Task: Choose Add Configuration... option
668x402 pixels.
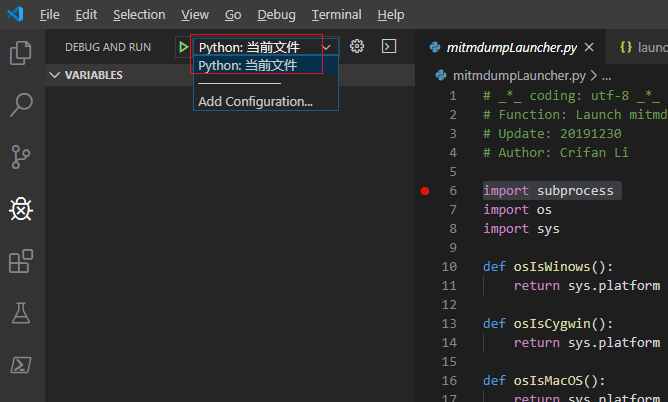Action: [x=255, y=101]
